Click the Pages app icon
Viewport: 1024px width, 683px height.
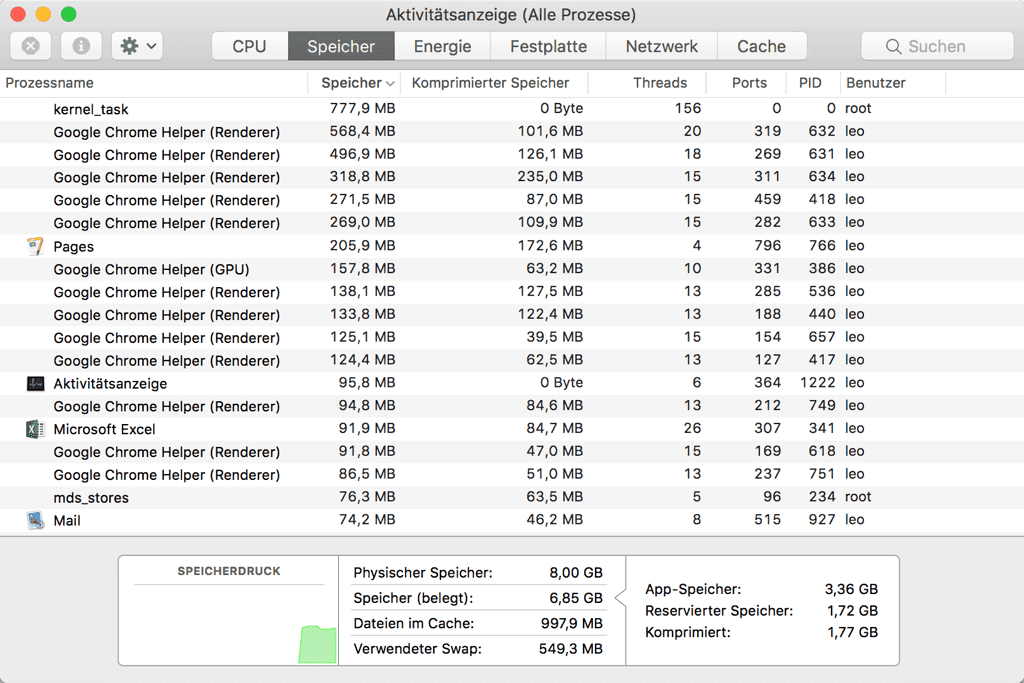point(35,246)
